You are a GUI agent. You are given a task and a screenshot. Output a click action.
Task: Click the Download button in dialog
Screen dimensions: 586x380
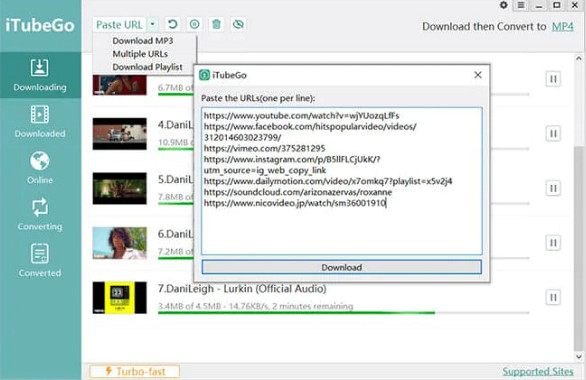tap(342, 267)
